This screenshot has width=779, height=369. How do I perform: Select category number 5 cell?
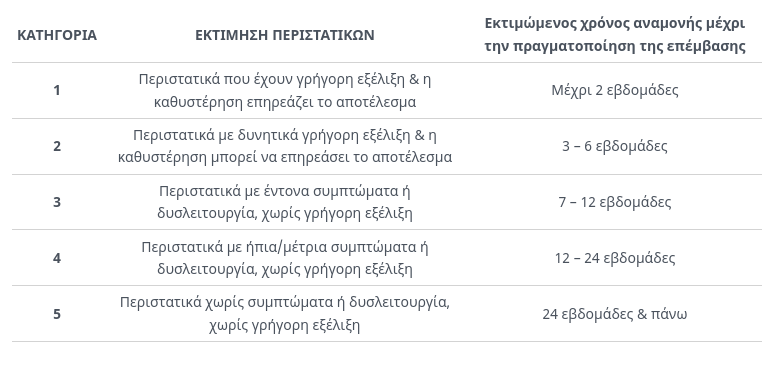[x=57, y=314]
